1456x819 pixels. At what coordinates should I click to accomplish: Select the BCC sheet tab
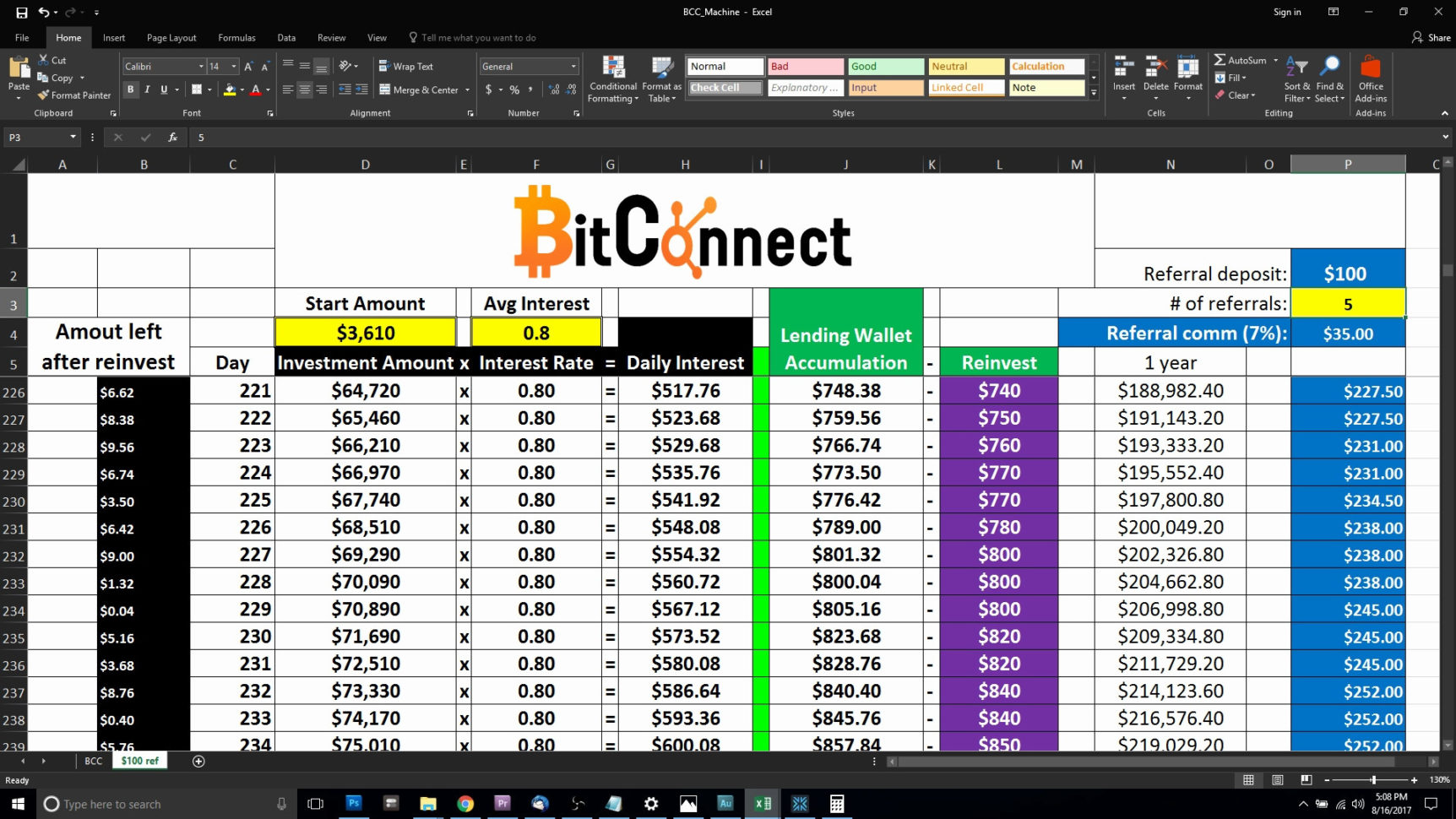[92, 761]
